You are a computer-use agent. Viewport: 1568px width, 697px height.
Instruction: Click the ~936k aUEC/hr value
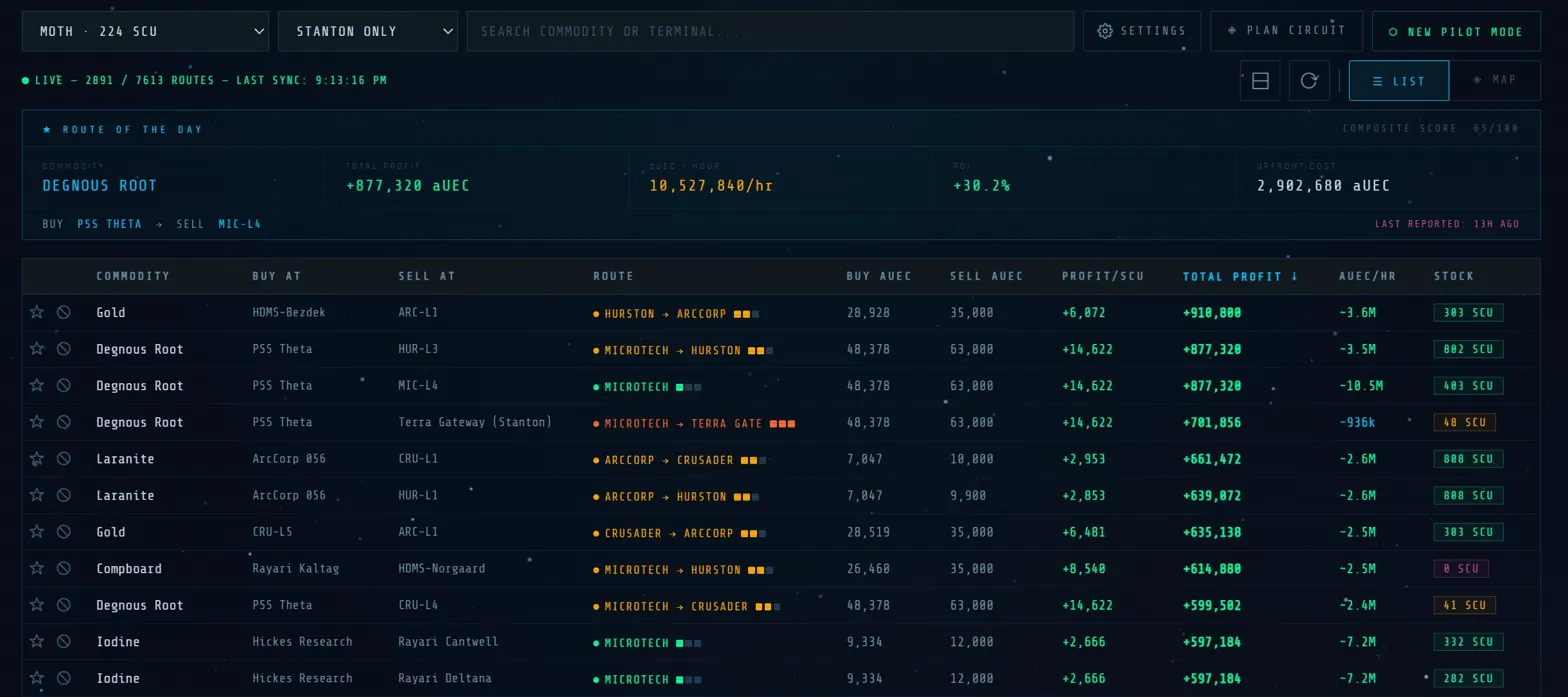click(x=1357, y=422)
